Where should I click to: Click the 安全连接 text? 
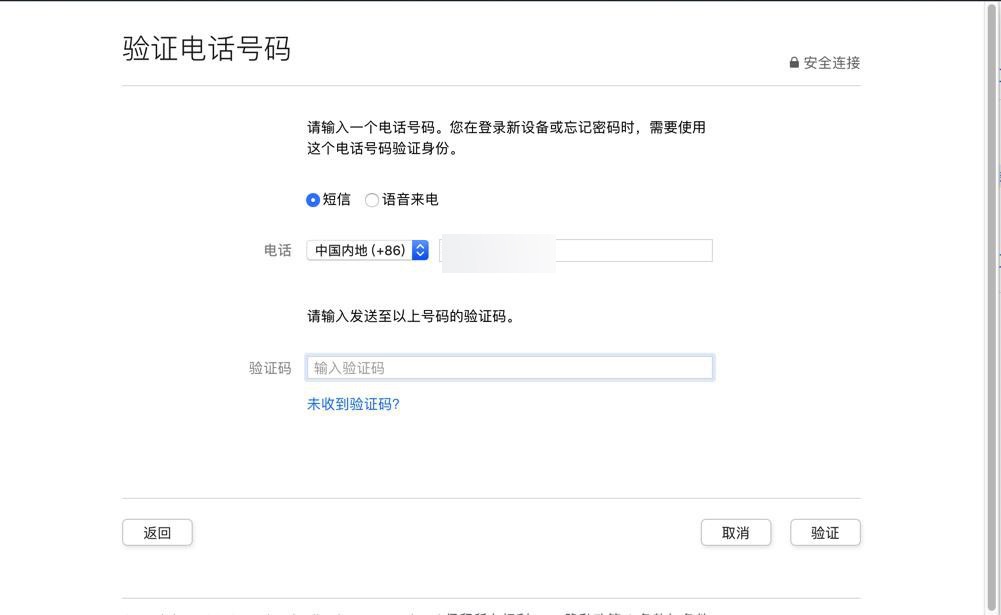tap(831, 62)
